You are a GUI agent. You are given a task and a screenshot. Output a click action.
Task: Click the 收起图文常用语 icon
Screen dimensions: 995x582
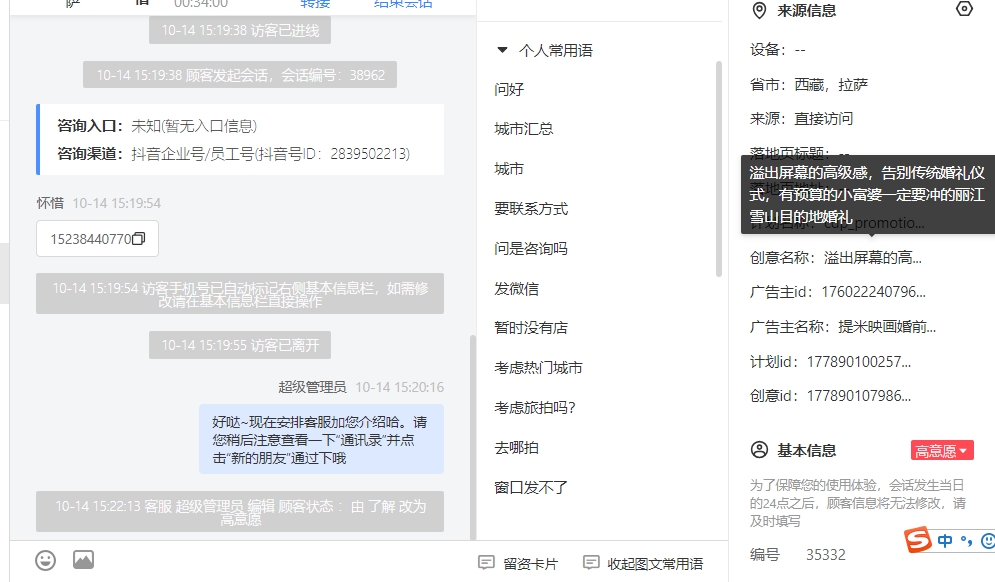(x=591, y=562)
